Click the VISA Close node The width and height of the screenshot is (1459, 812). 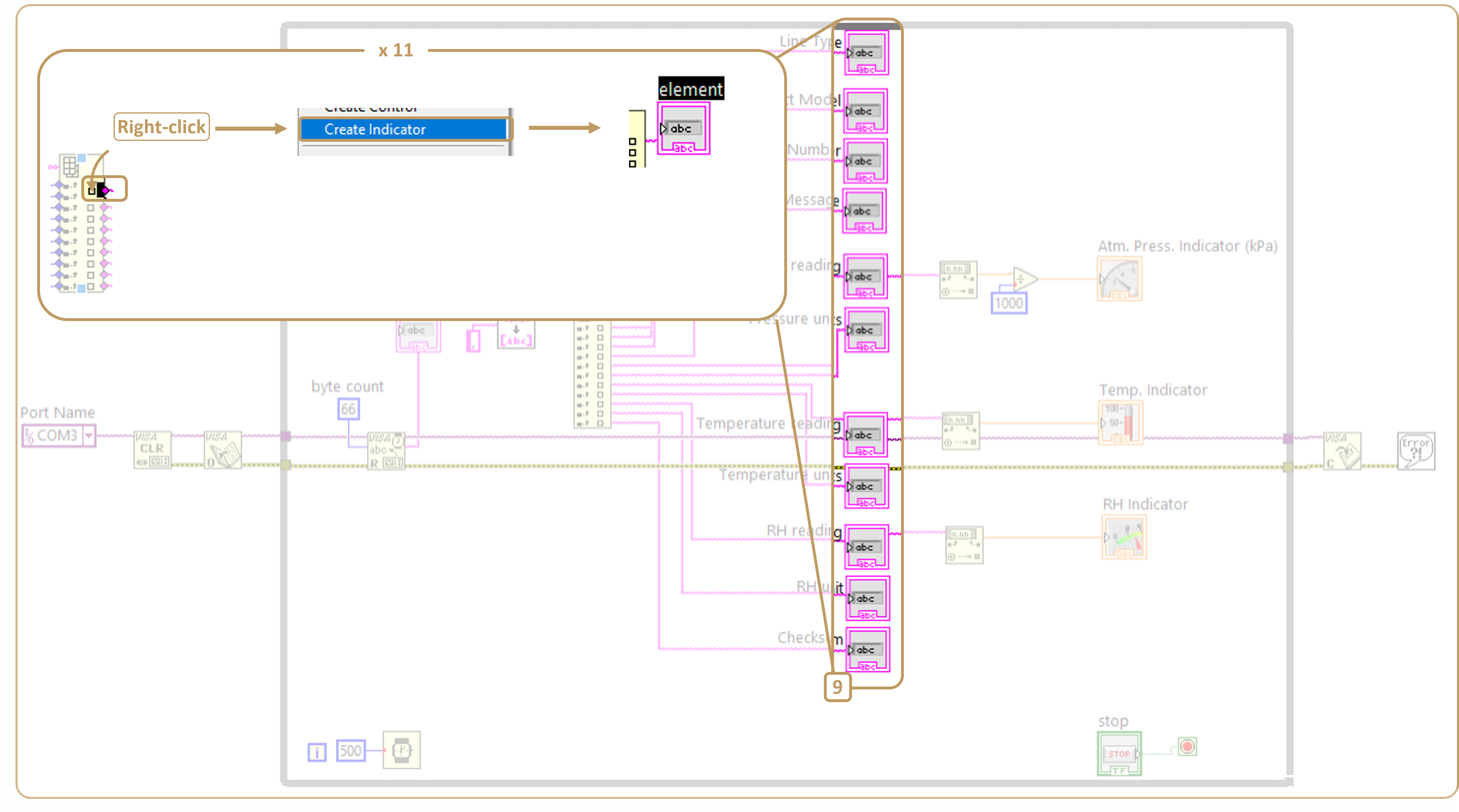[1342, 451]
